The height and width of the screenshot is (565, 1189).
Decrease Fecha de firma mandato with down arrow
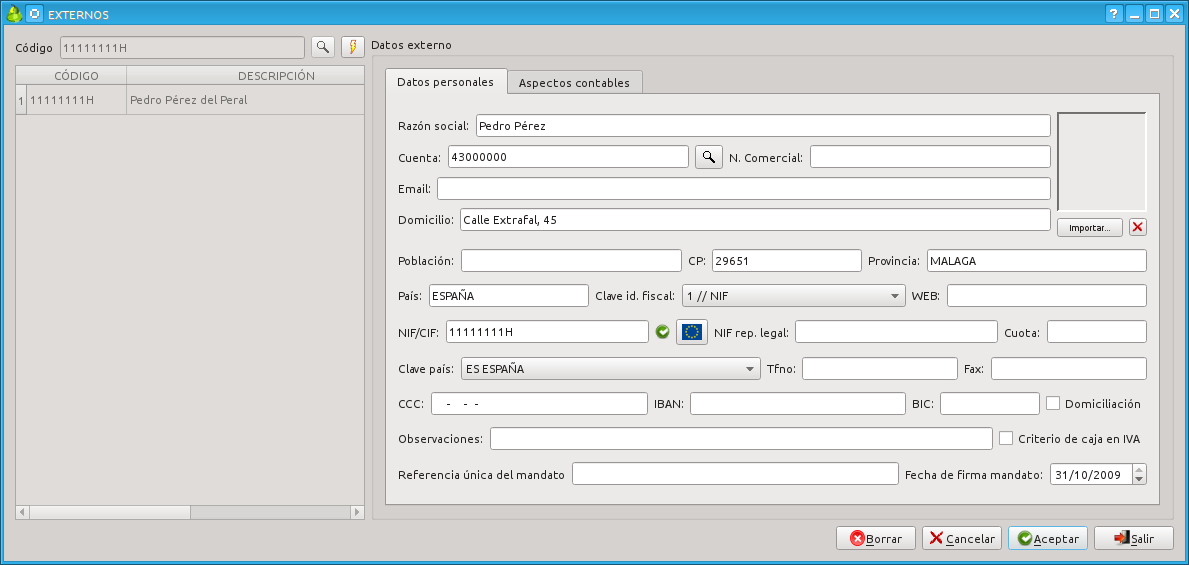click(1139, 480)
